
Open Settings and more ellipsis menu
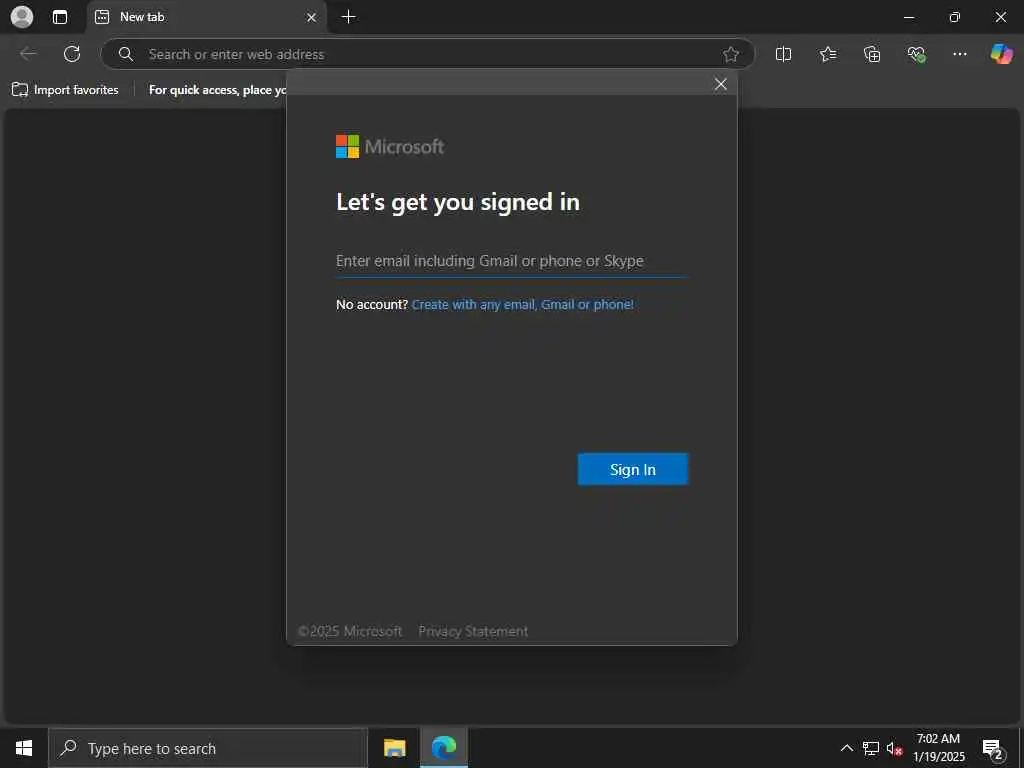(959, 54)
